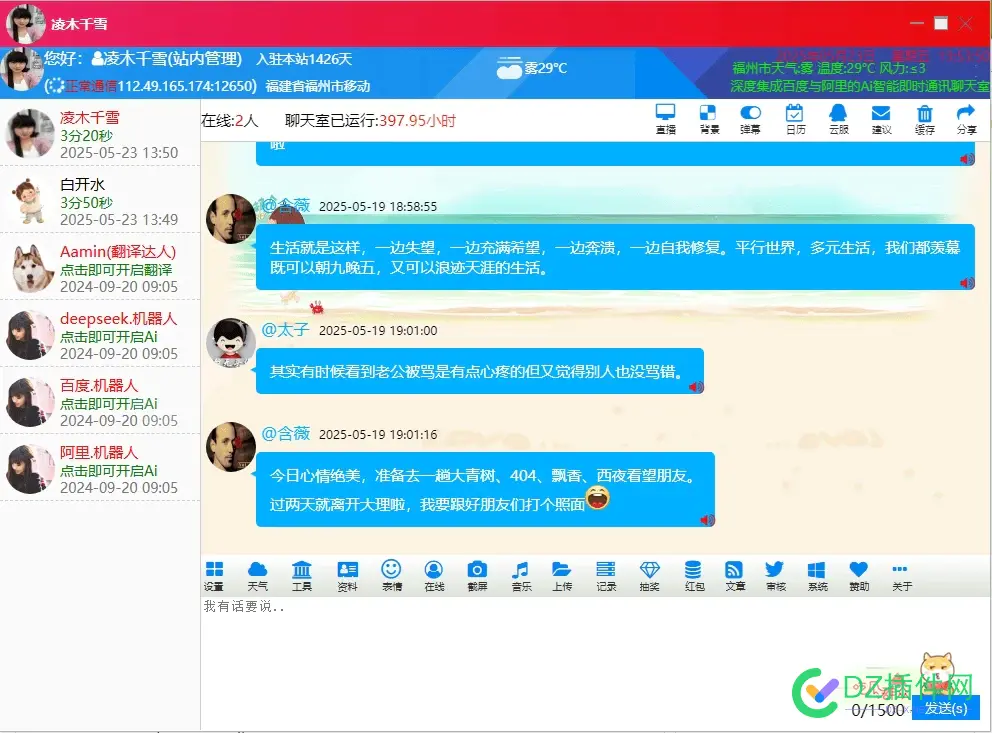This screenshot has width=992, height=733.
Task: Click the 正常通信 connection status text
Action: pyautogui.click(x=91, y=86)
